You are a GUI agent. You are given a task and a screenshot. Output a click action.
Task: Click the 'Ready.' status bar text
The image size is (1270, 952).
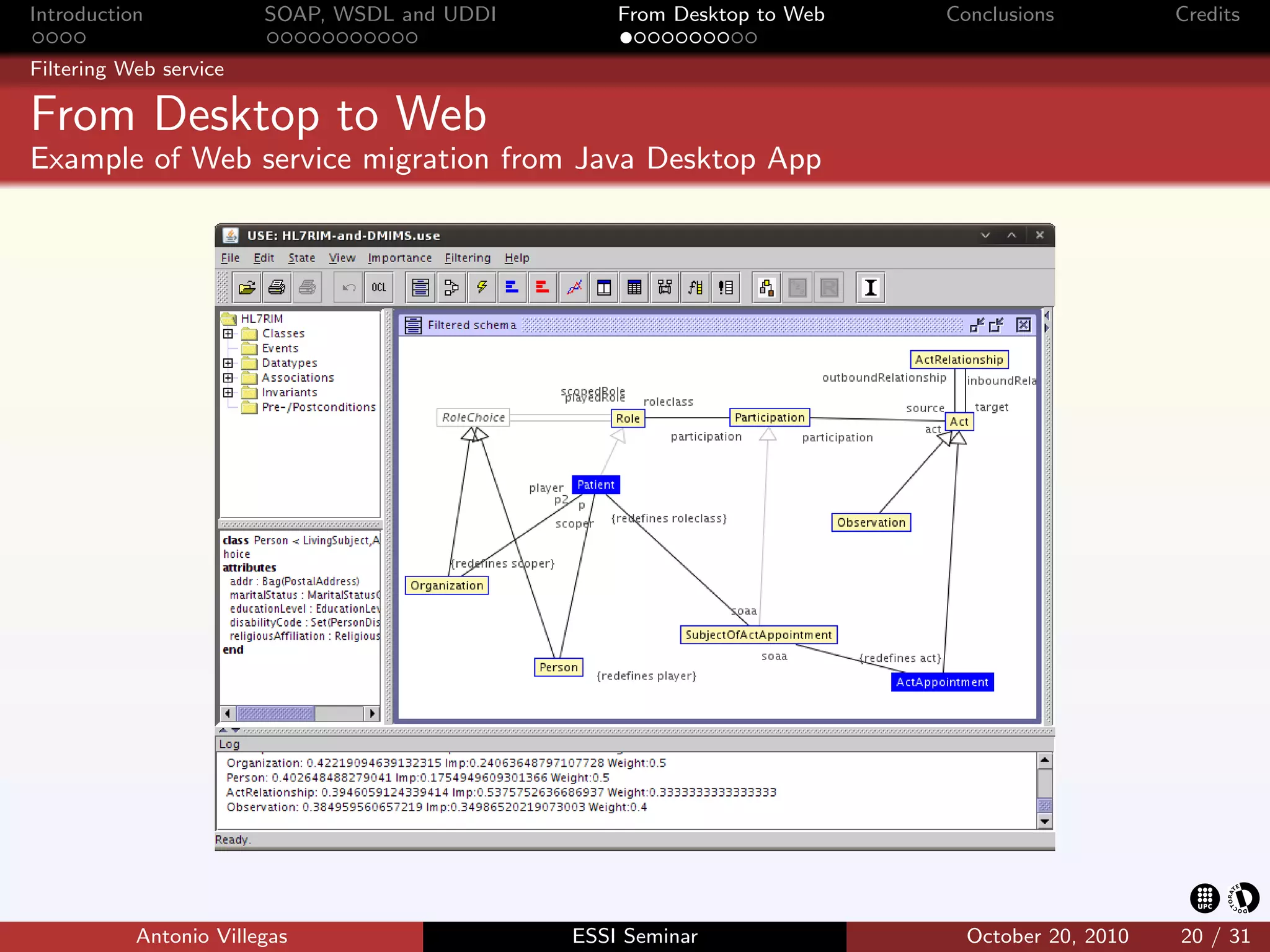point(233,840)
